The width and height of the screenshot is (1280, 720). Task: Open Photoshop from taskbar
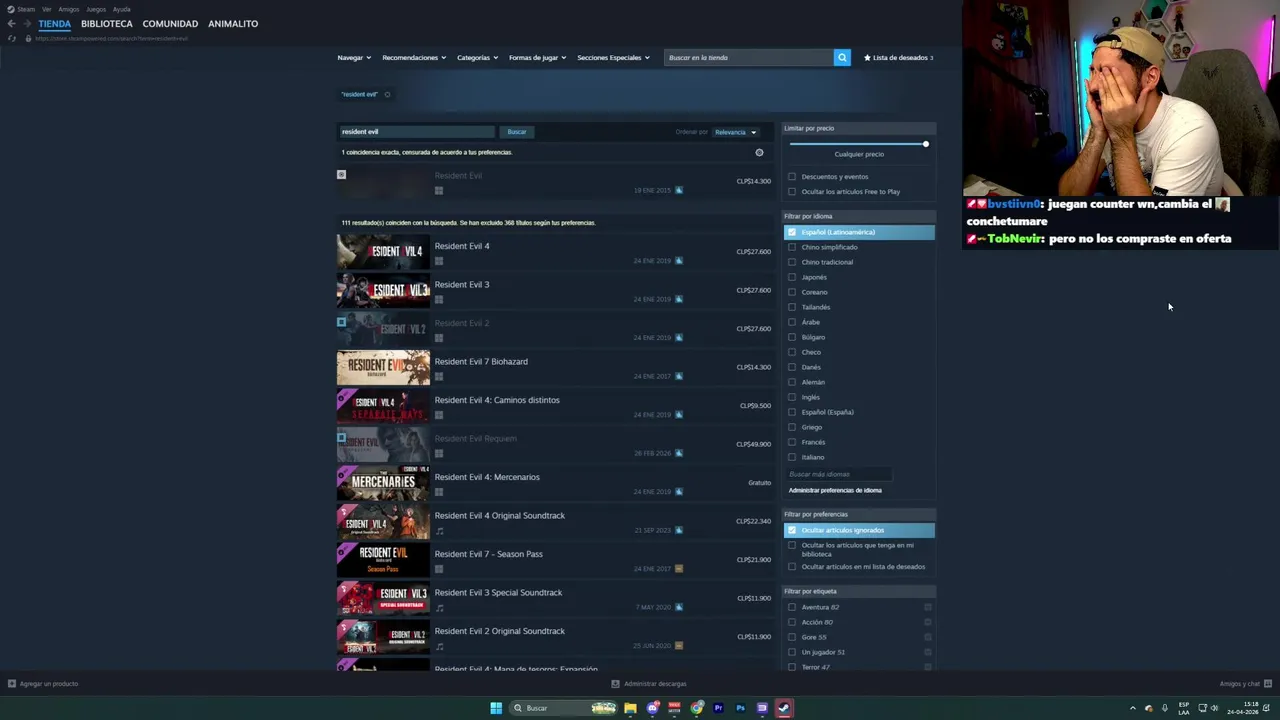click(x=740, y=708)
